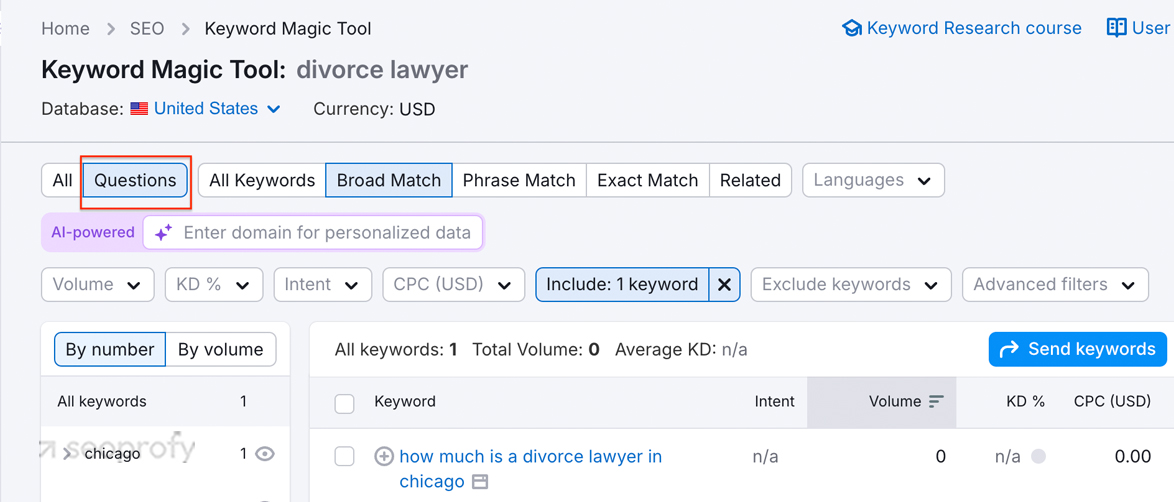
Task: Select the Phrase Match tab
Action: coord(519,181)
